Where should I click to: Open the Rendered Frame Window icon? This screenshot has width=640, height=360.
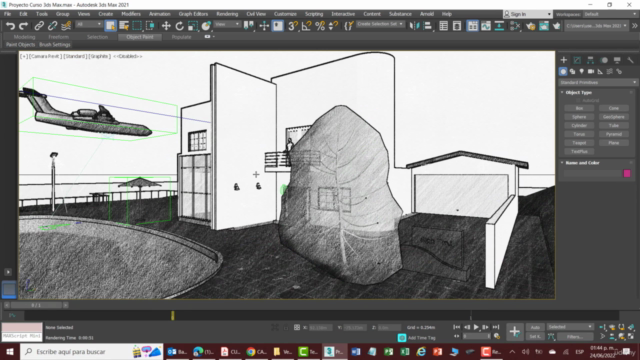tap(544, 26)
